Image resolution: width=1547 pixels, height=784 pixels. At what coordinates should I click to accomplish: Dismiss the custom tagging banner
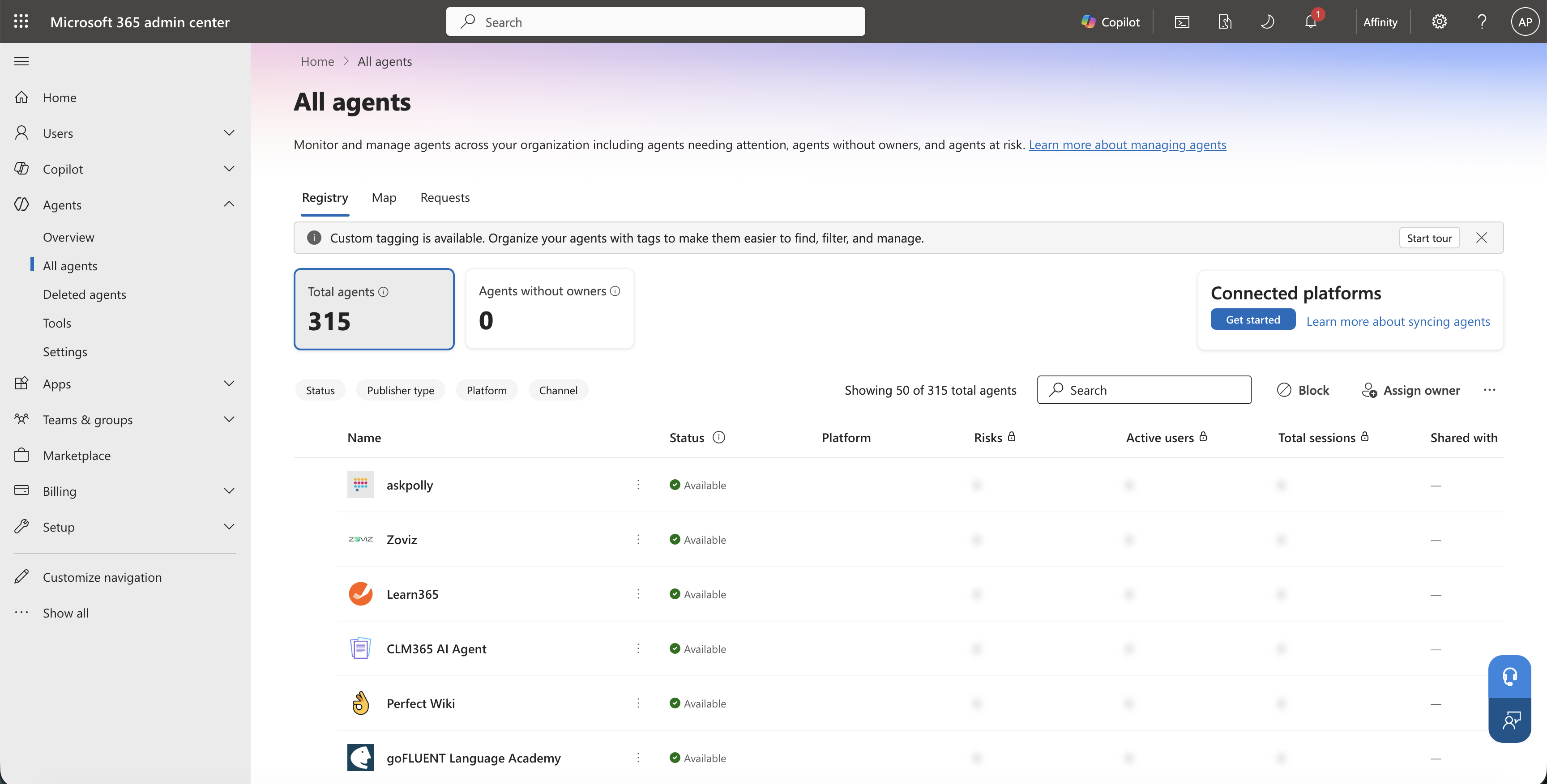point(1482,238)
